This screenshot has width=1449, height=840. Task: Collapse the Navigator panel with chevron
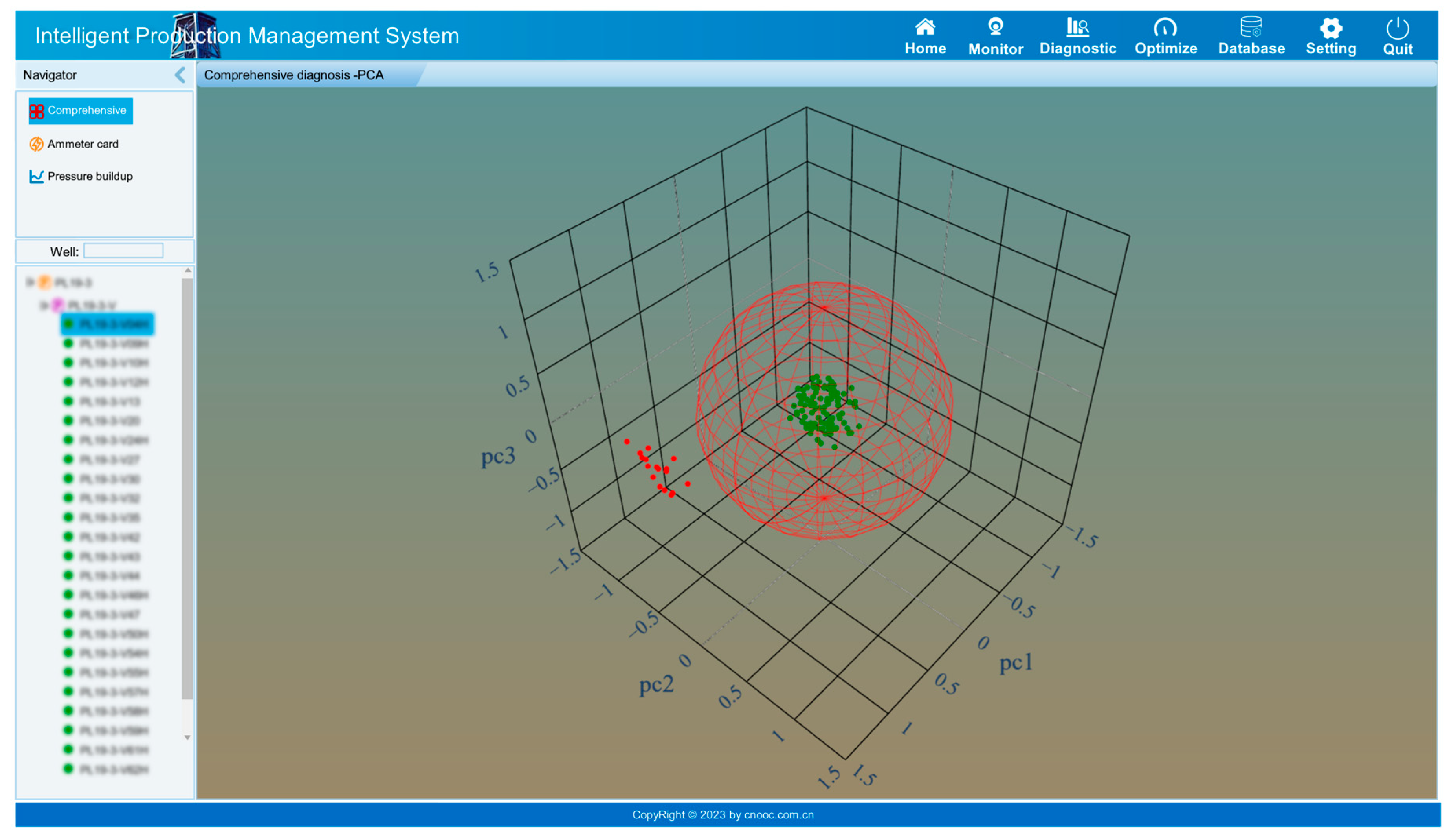point(180,75)
